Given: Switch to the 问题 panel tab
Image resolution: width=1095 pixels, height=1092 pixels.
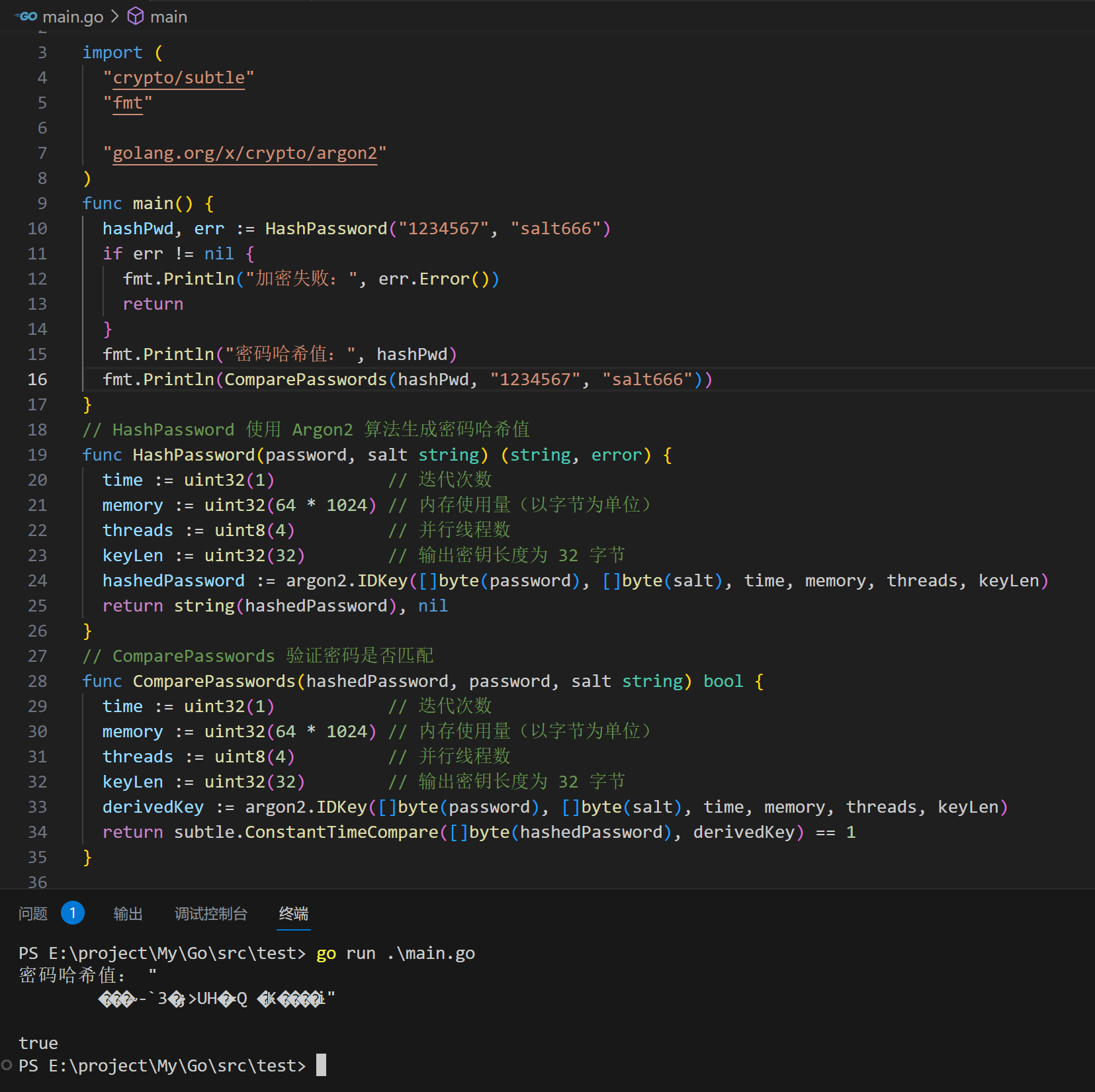Looking at the screenshot, I should pyautogui.click(x=33, y=914).
